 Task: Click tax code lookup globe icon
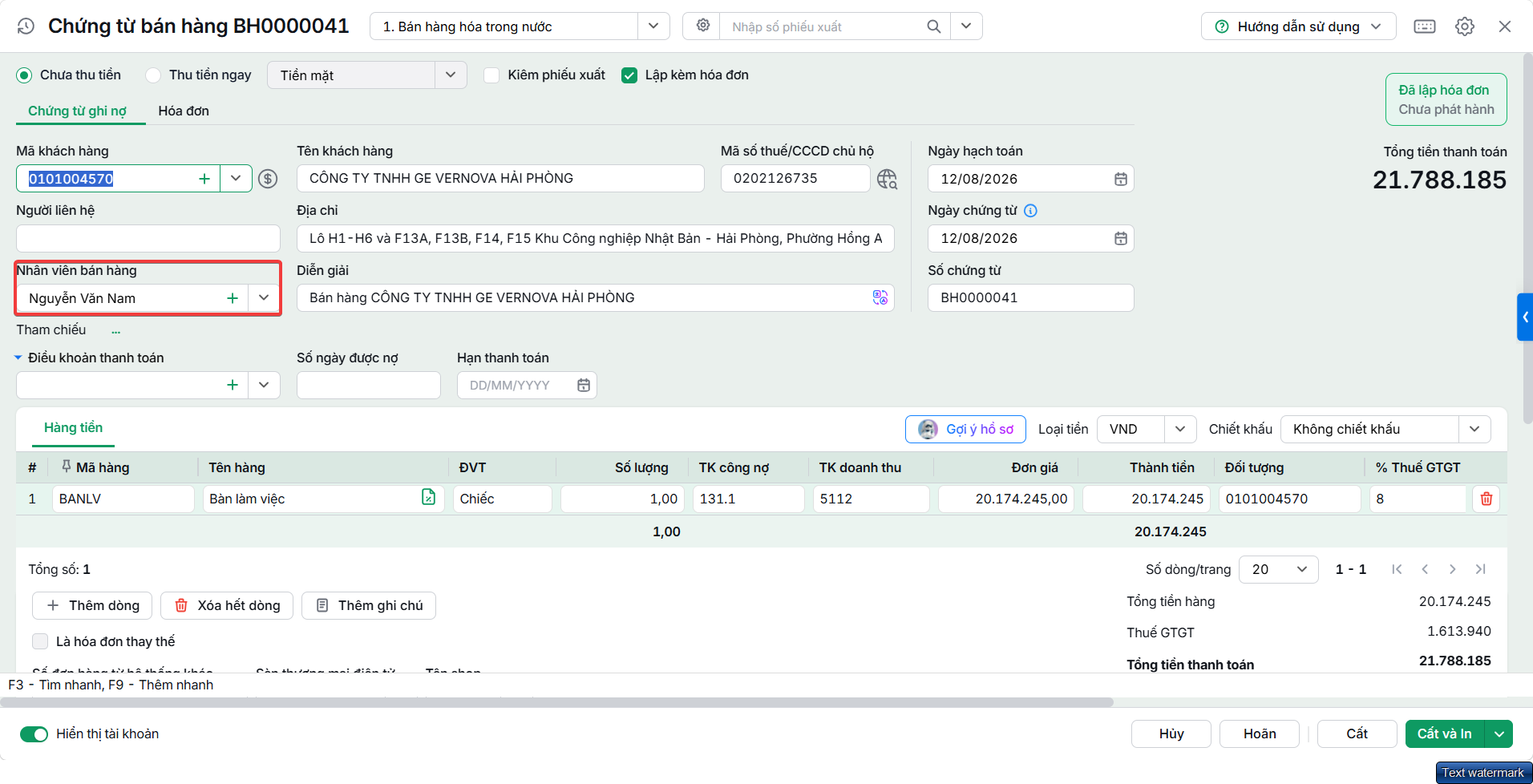(x=887, y=179)
